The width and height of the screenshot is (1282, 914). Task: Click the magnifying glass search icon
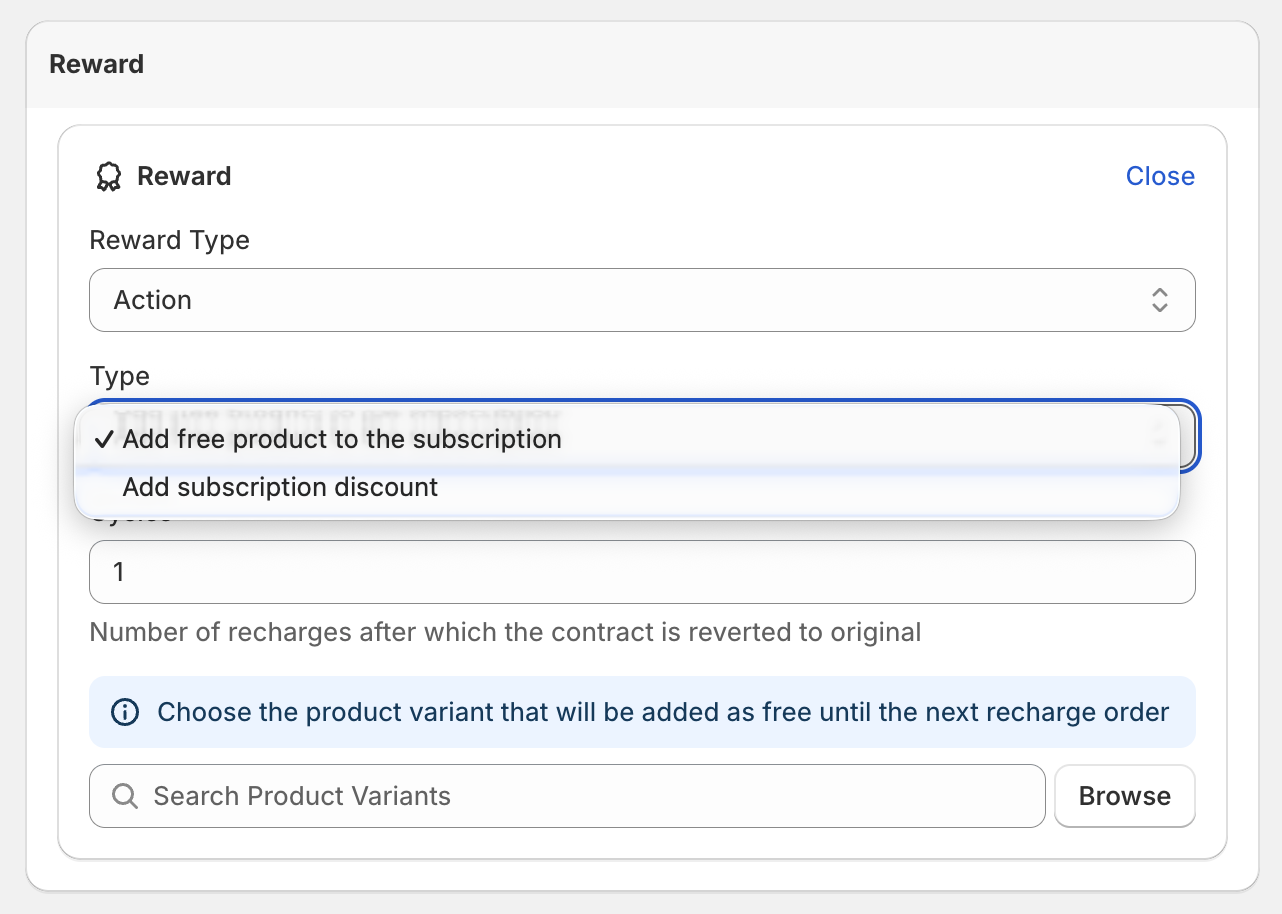tap(125, 796)
